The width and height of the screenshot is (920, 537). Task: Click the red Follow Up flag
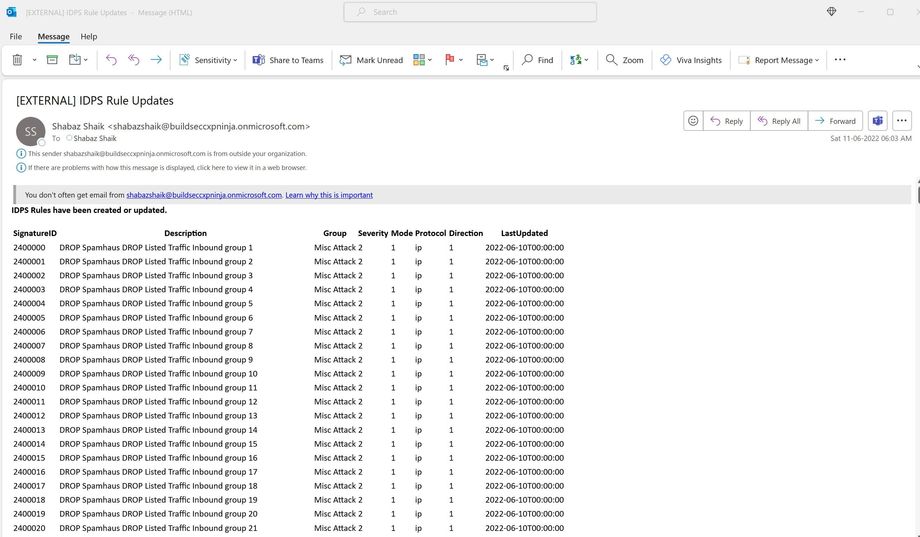point(449,60)
